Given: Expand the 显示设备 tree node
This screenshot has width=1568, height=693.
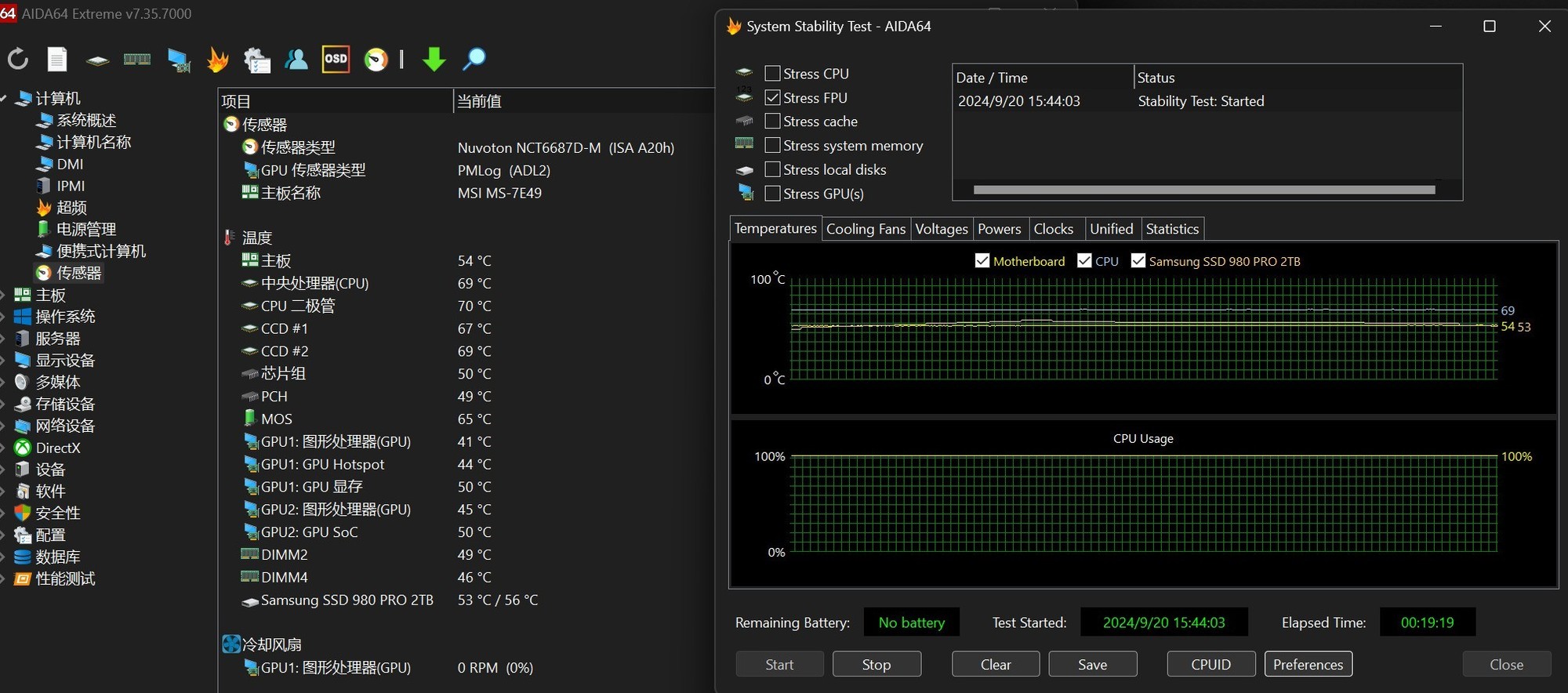Looking at the screenshot, I should (3, 361).
